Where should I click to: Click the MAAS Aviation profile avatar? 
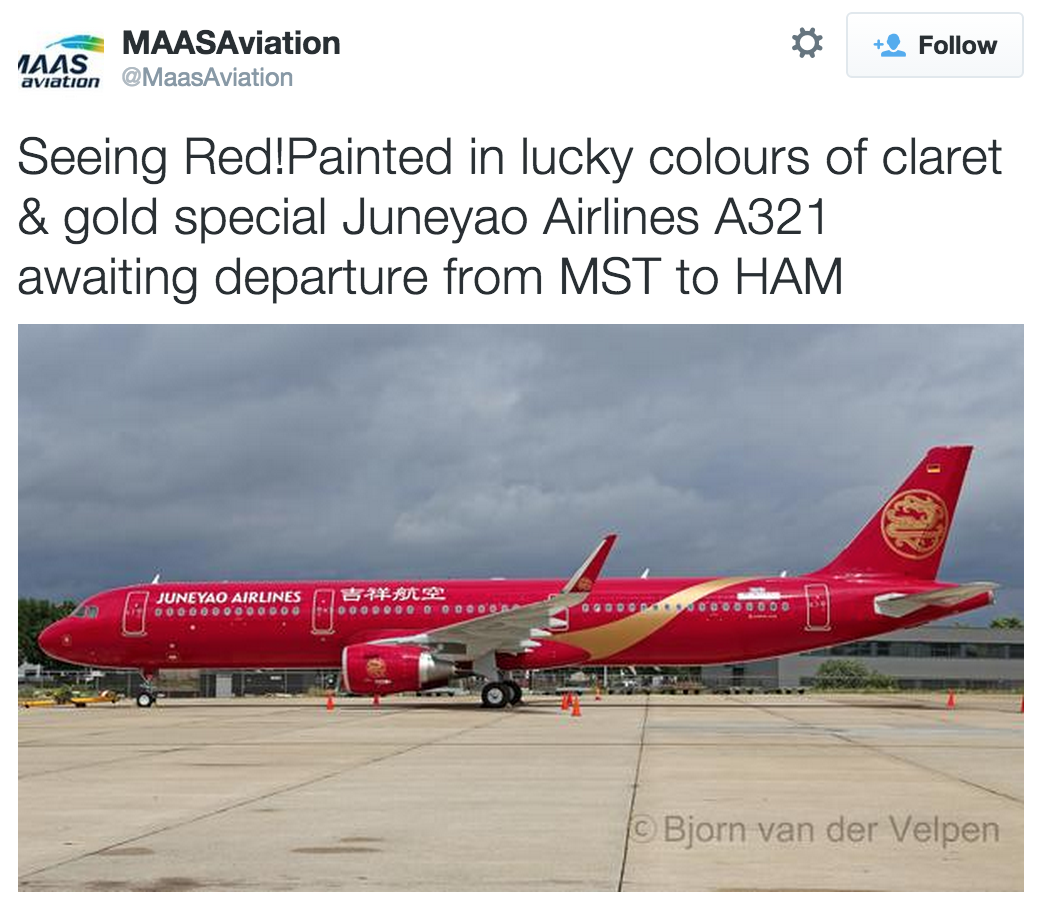60,61
